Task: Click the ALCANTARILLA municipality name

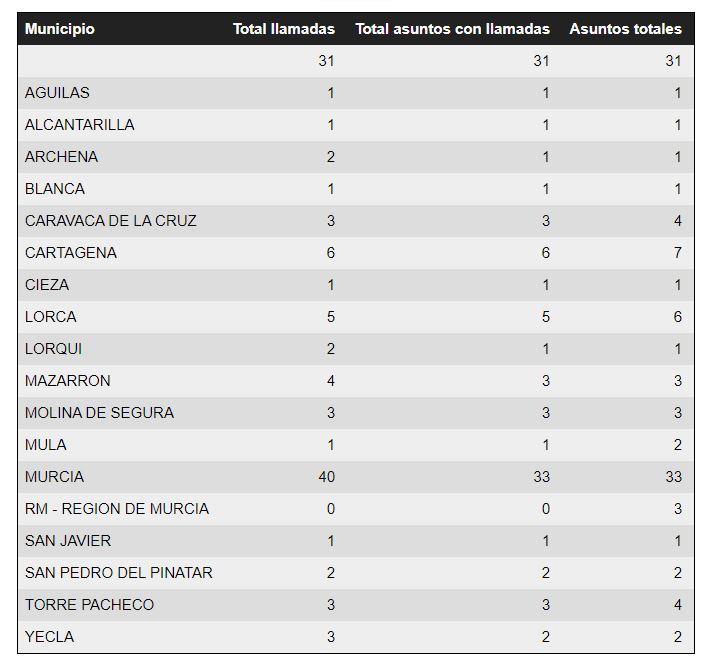Action: pos(79,125)
